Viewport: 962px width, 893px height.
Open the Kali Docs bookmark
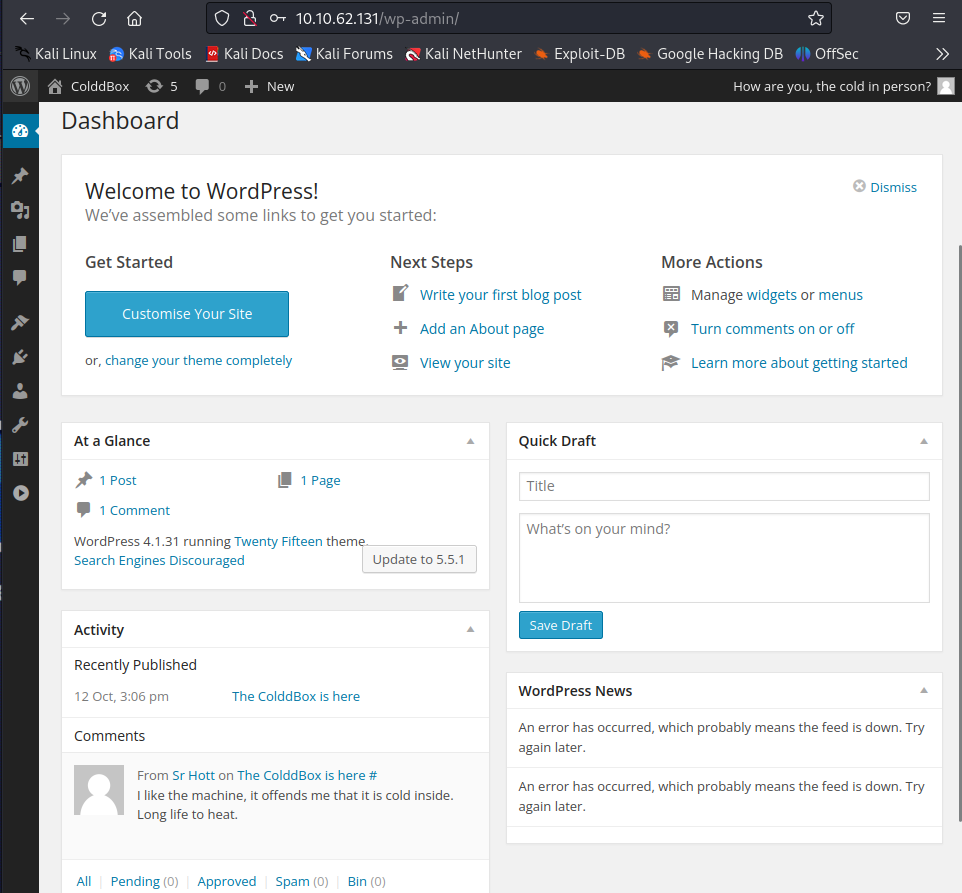[245, 54]
